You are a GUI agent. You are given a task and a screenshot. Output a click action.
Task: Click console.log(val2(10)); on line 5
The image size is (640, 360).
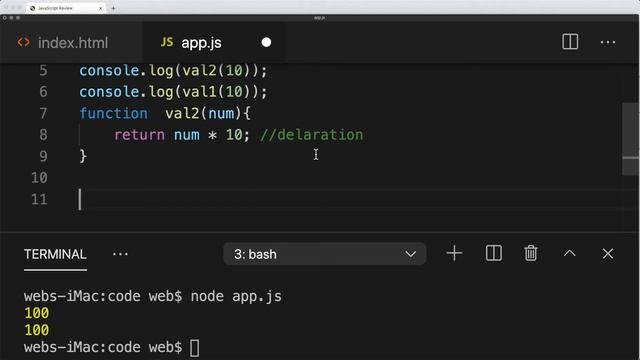[173, 71]
